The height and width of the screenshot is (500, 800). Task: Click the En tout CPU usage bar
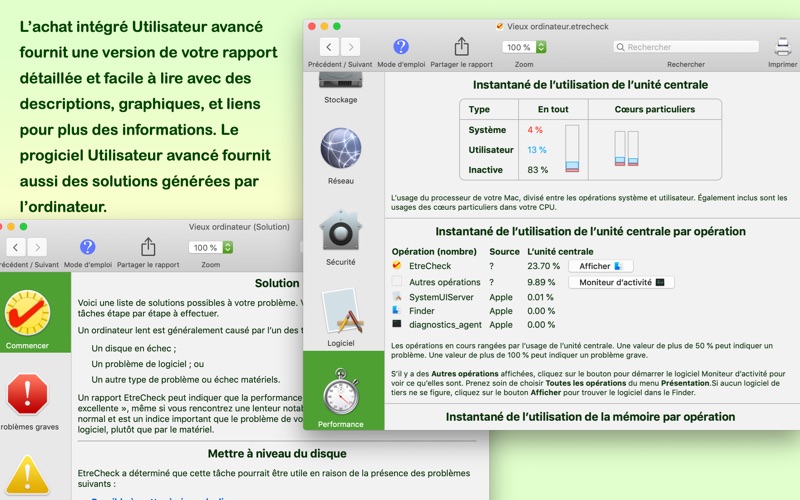tap(572, 148)
